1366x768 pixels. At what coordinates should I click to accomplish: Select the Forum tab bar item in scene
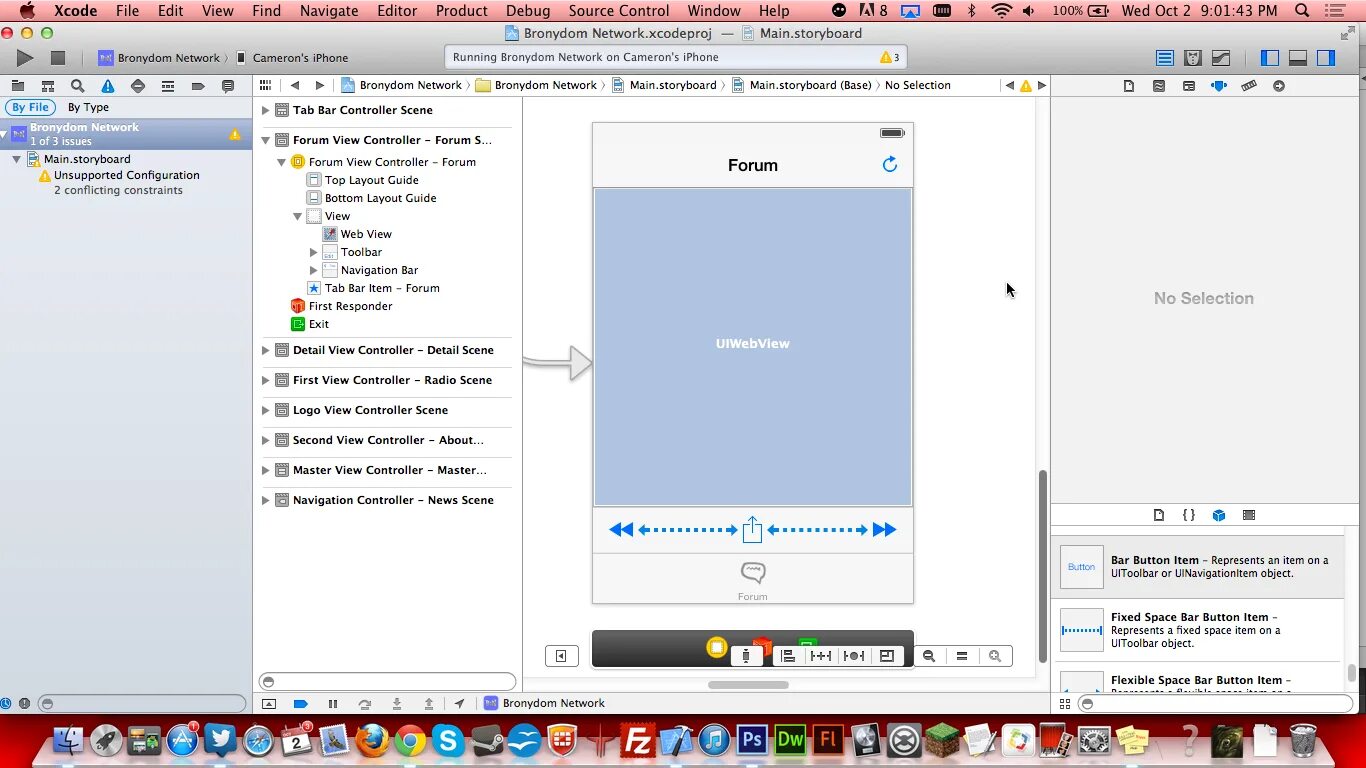(753, 580)
